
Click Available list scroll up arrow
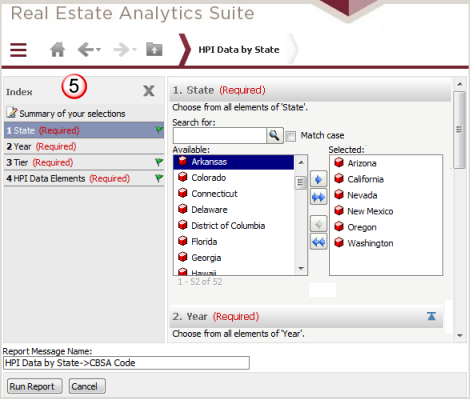[301, 162]
